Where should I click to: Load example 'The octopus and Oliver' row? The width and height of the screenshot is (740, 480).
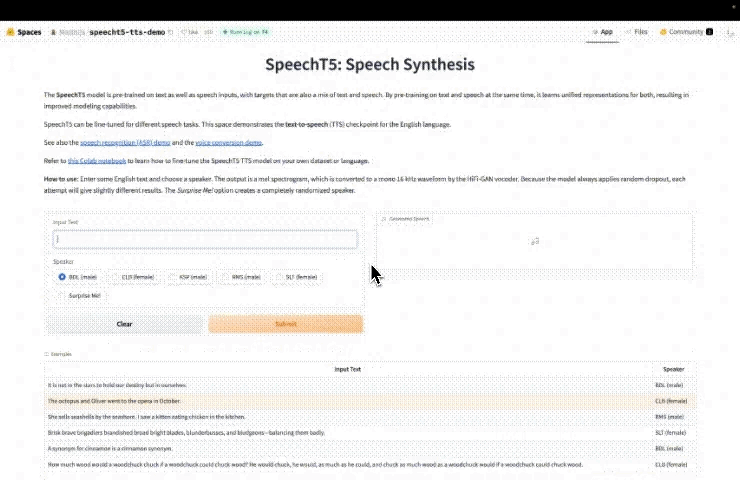[x=370, y=401]
